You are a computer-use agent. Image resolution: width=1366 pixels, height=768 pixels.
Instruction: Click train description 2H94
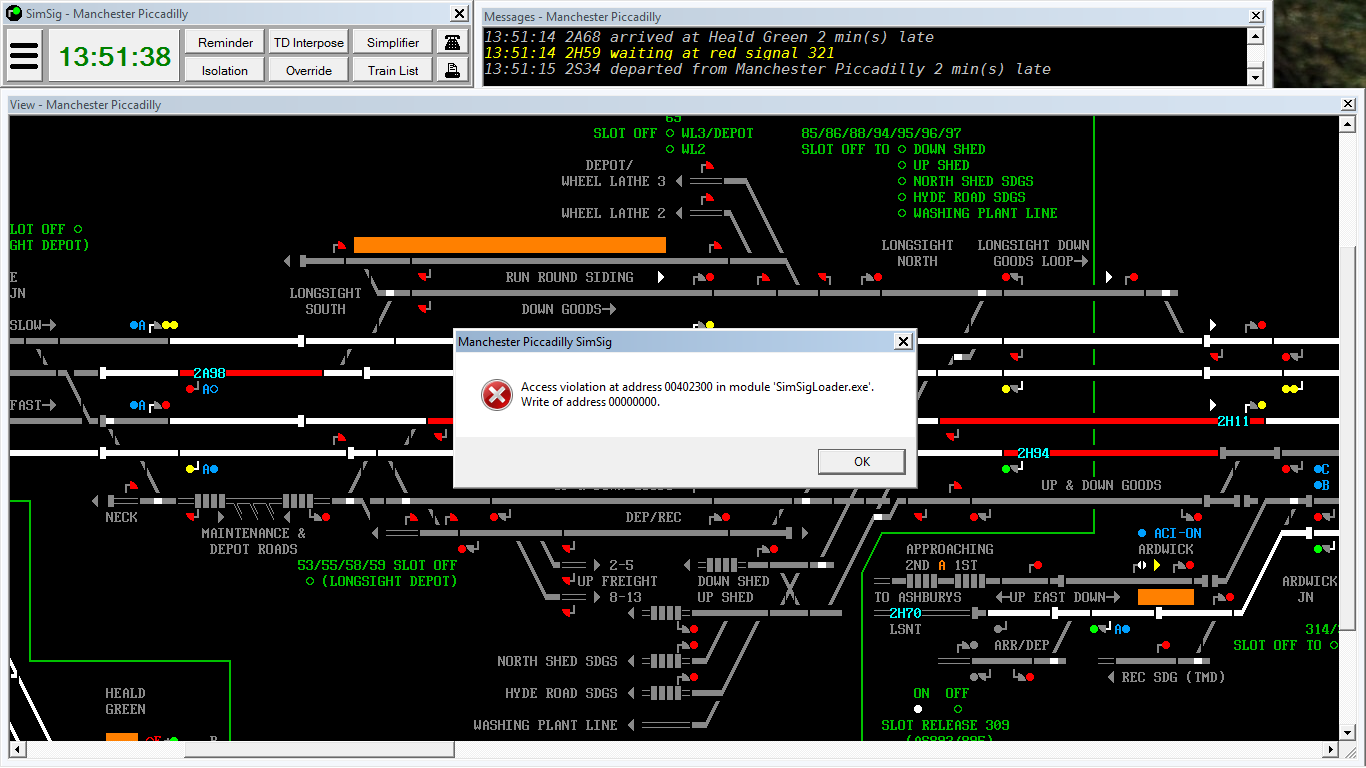[x=1033, y=453]
